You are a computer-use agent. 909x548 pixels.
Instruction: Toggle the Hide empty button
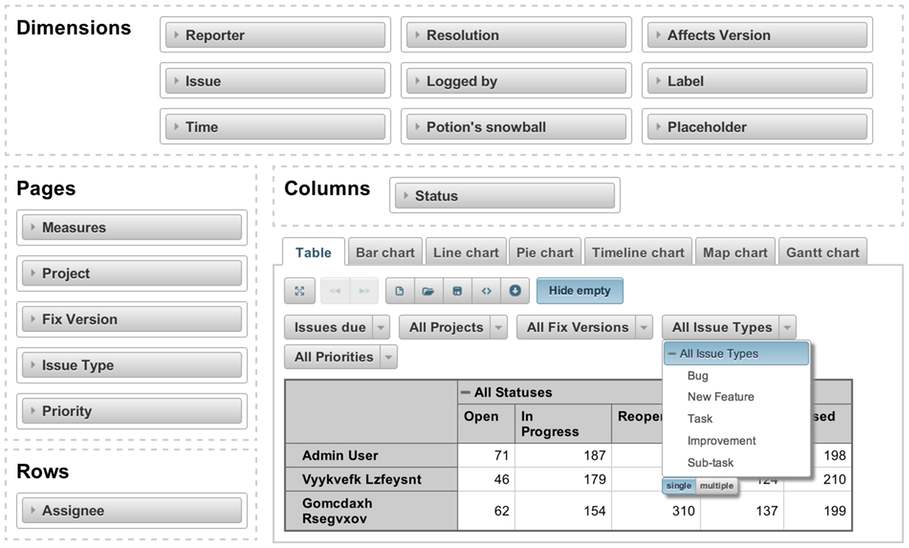[579, 291]
